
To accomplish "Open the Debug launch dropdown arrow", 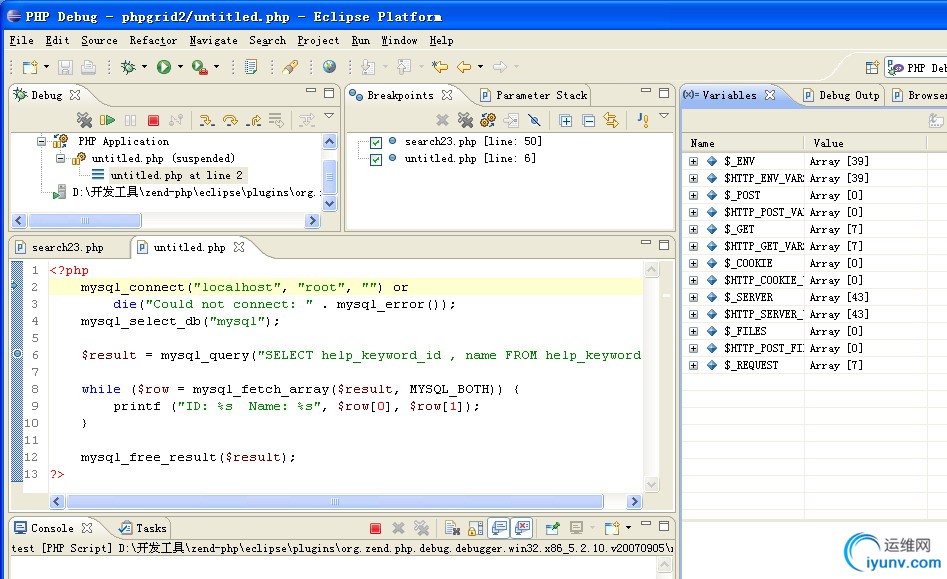I will tap(144, 67).
